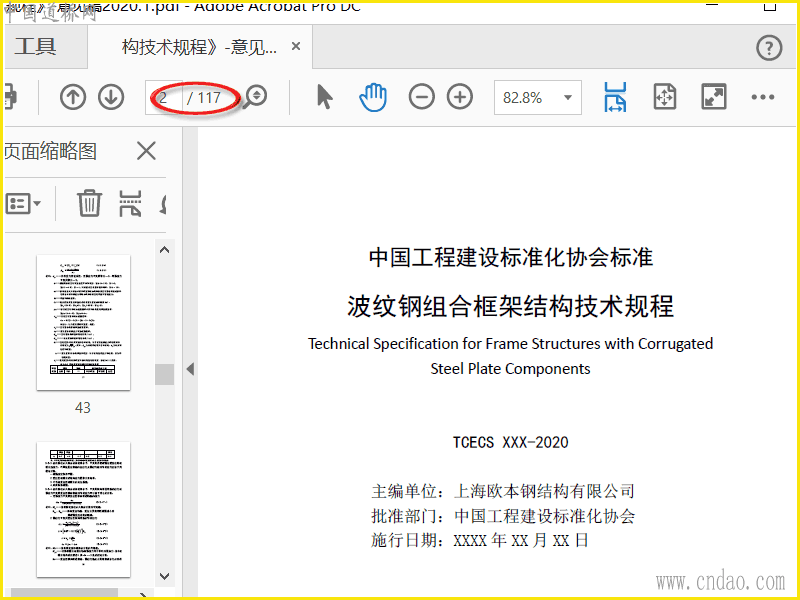Switch to the 构技术规程》-意见... document tab
Image resolution: width=800 pixels, height=600 pixels.
pyautogui.click(x=199, y=47)
